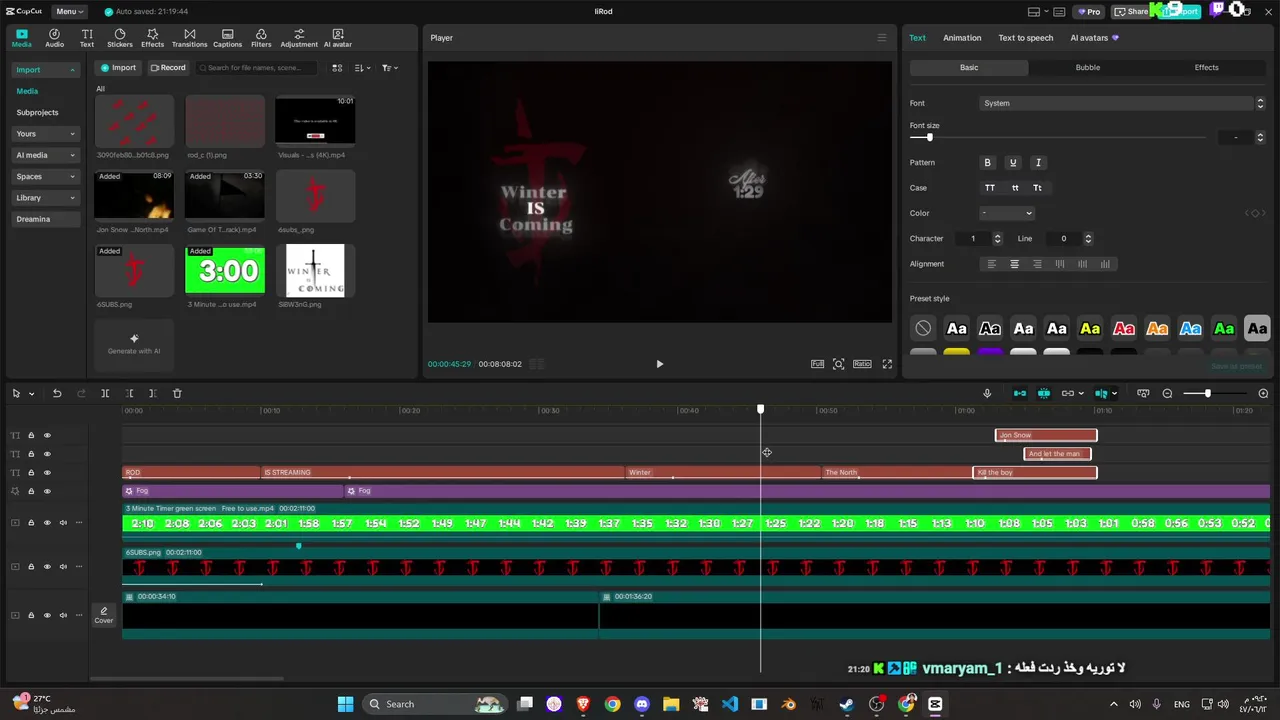Viewport: 1280px width, 720px height.
Task: Switch to the Bubble tab
Action: [x=1088, y=68]
